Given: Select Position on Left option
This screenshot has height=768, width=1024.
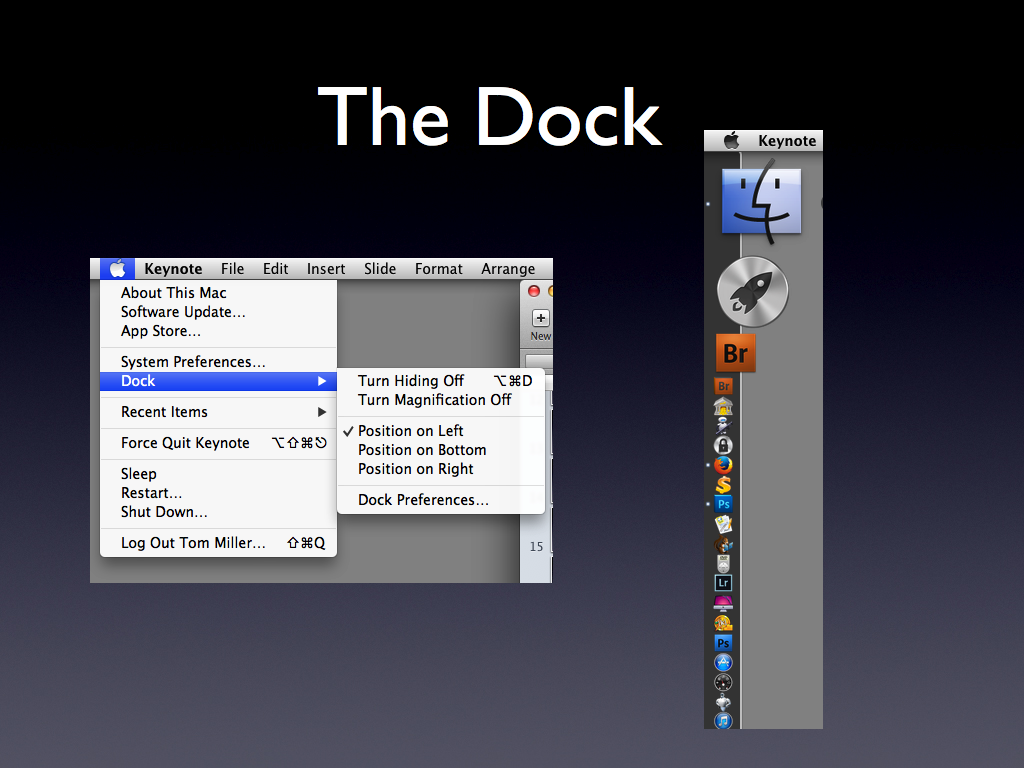Looking at the screenshot, I should coord(410,431).
